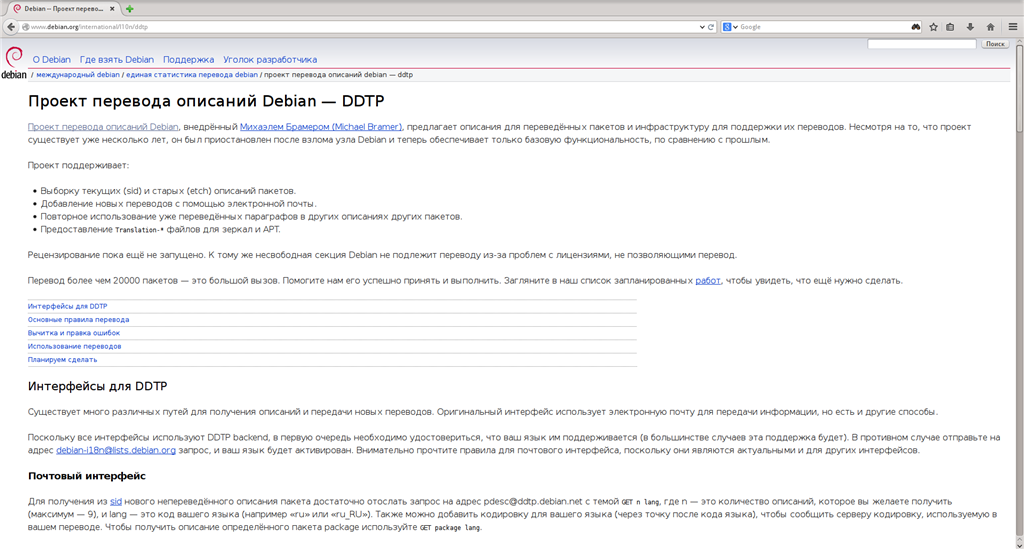Select the Debian tab title
1024x549 pixels.
pyautogui.click(x=63, y=9)
